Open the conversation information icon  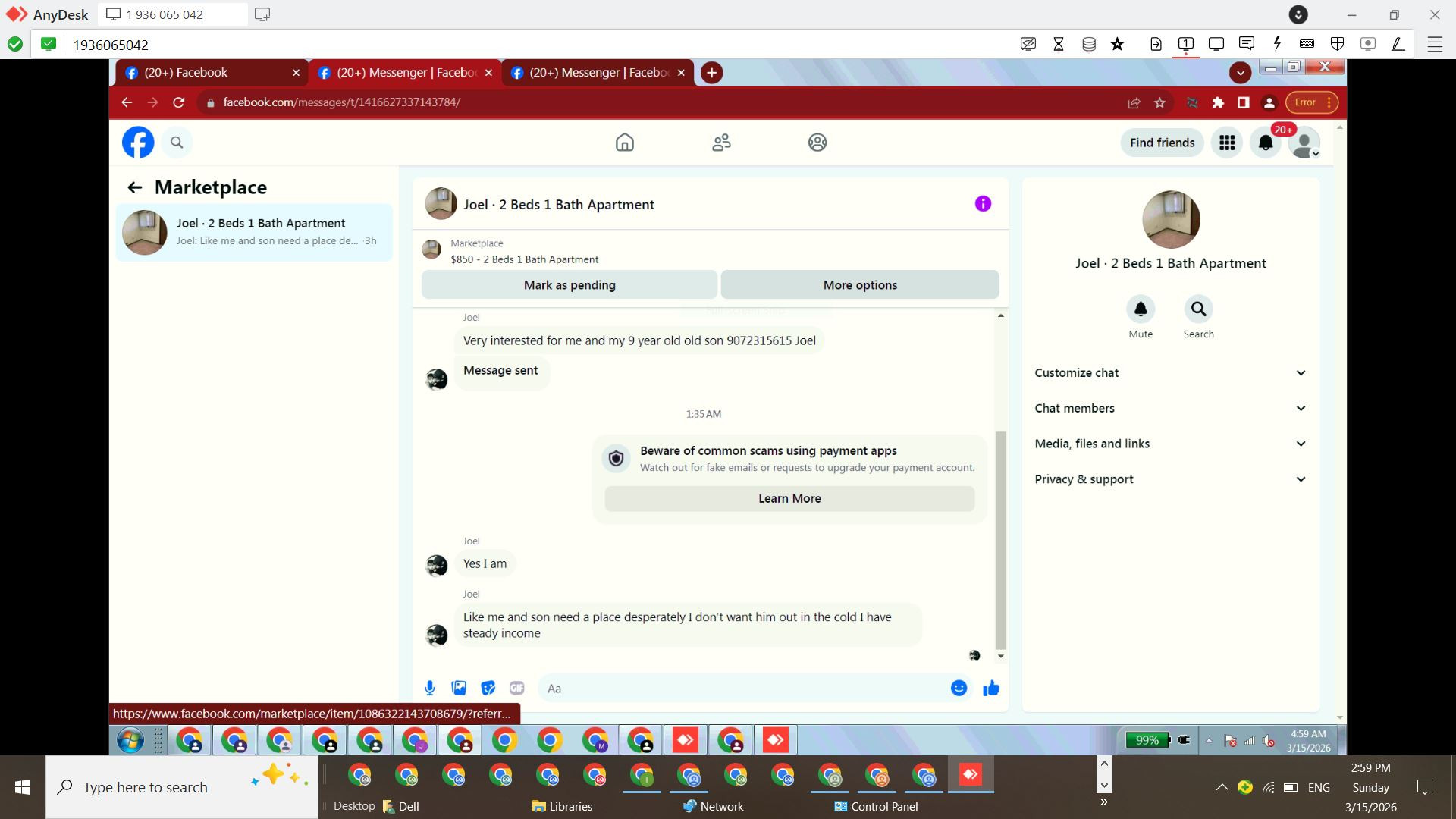tap(983, 203)
